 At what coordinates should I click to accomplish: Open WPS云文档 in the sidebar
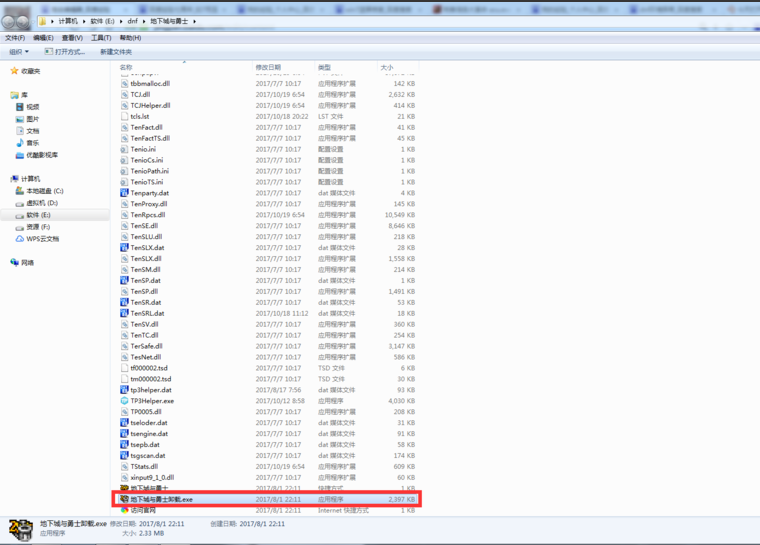[x=42, y=239]
